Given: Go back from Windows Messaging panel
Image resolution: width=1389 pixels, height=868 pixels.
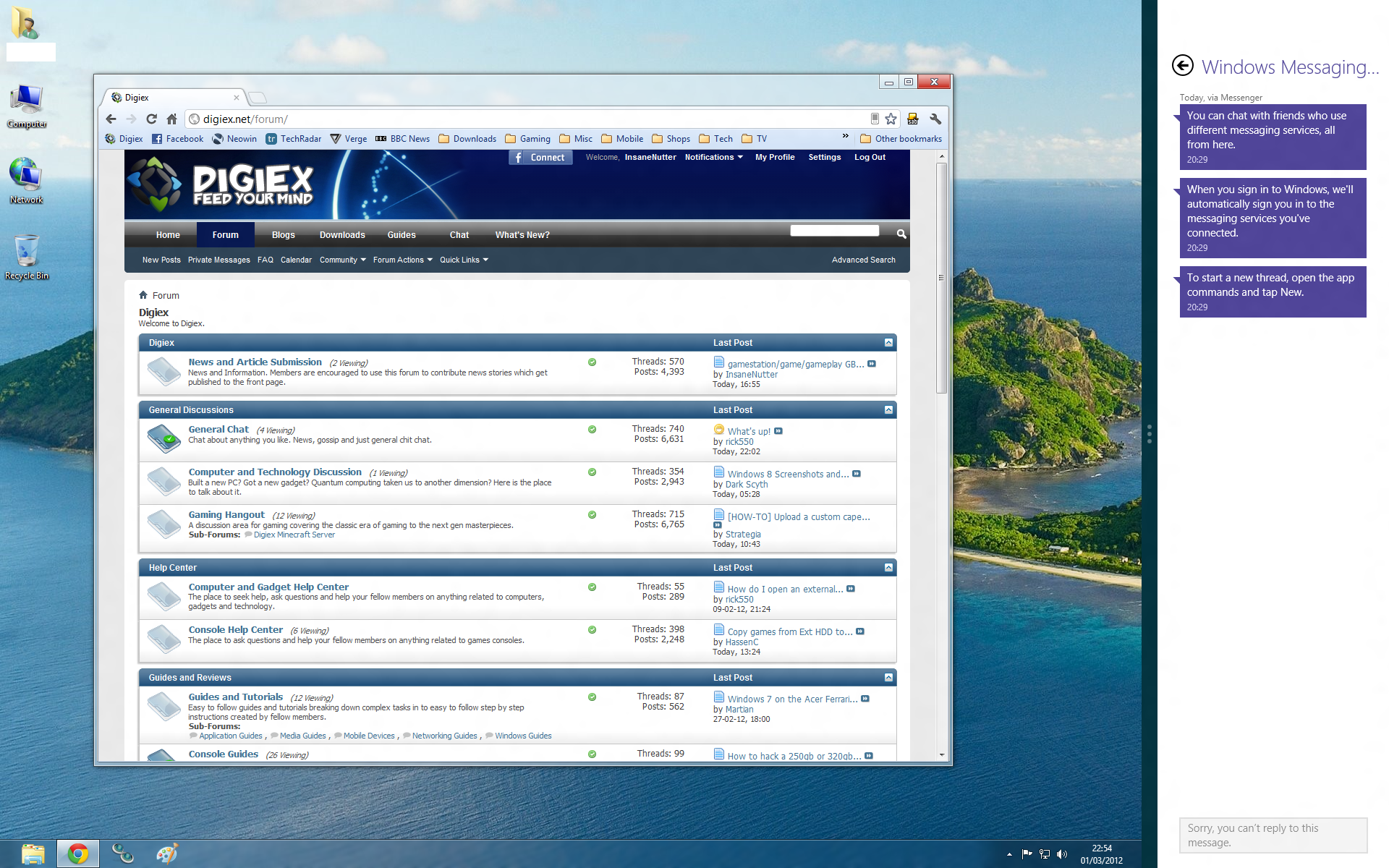Looking at the screenshot, I should coord(1183,66).
